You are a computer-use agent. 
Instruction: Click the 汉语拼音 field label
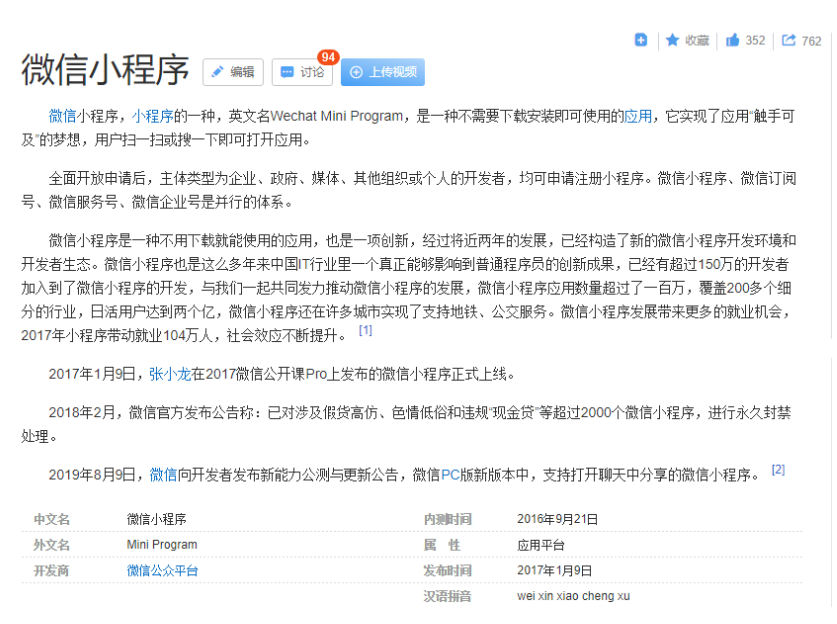pyautogui.click(x=447, y=596)
